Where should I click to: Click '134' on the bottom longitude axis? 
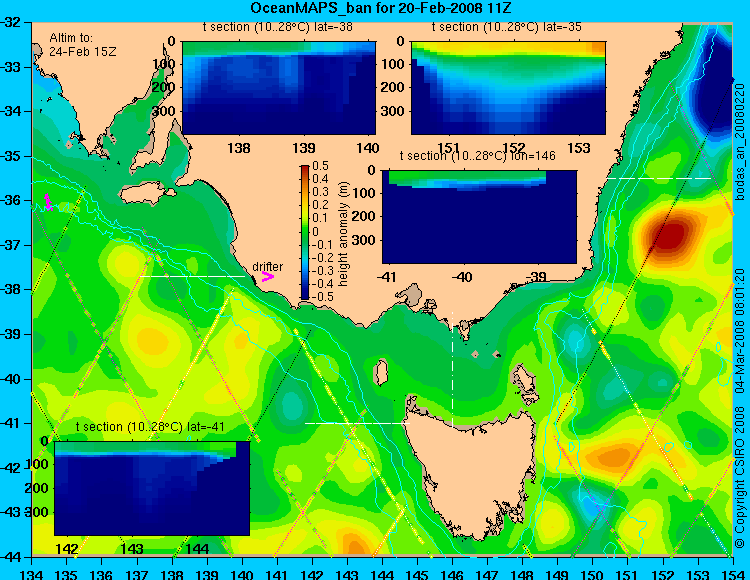coord(32,574)
